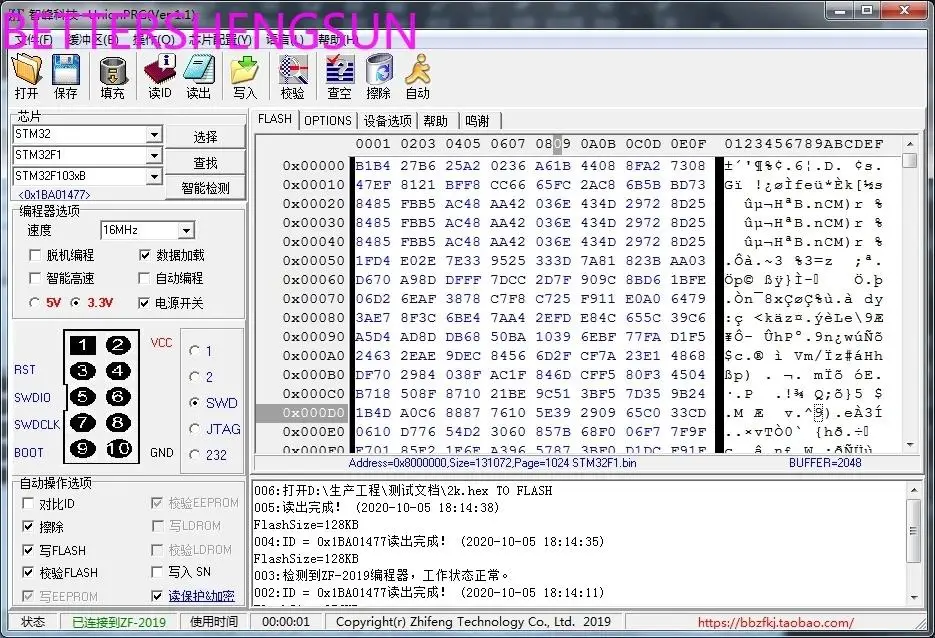This screenshot has width=935, height=638.
Task: Select the 232 interface radio button
Action: click(194, 455)
